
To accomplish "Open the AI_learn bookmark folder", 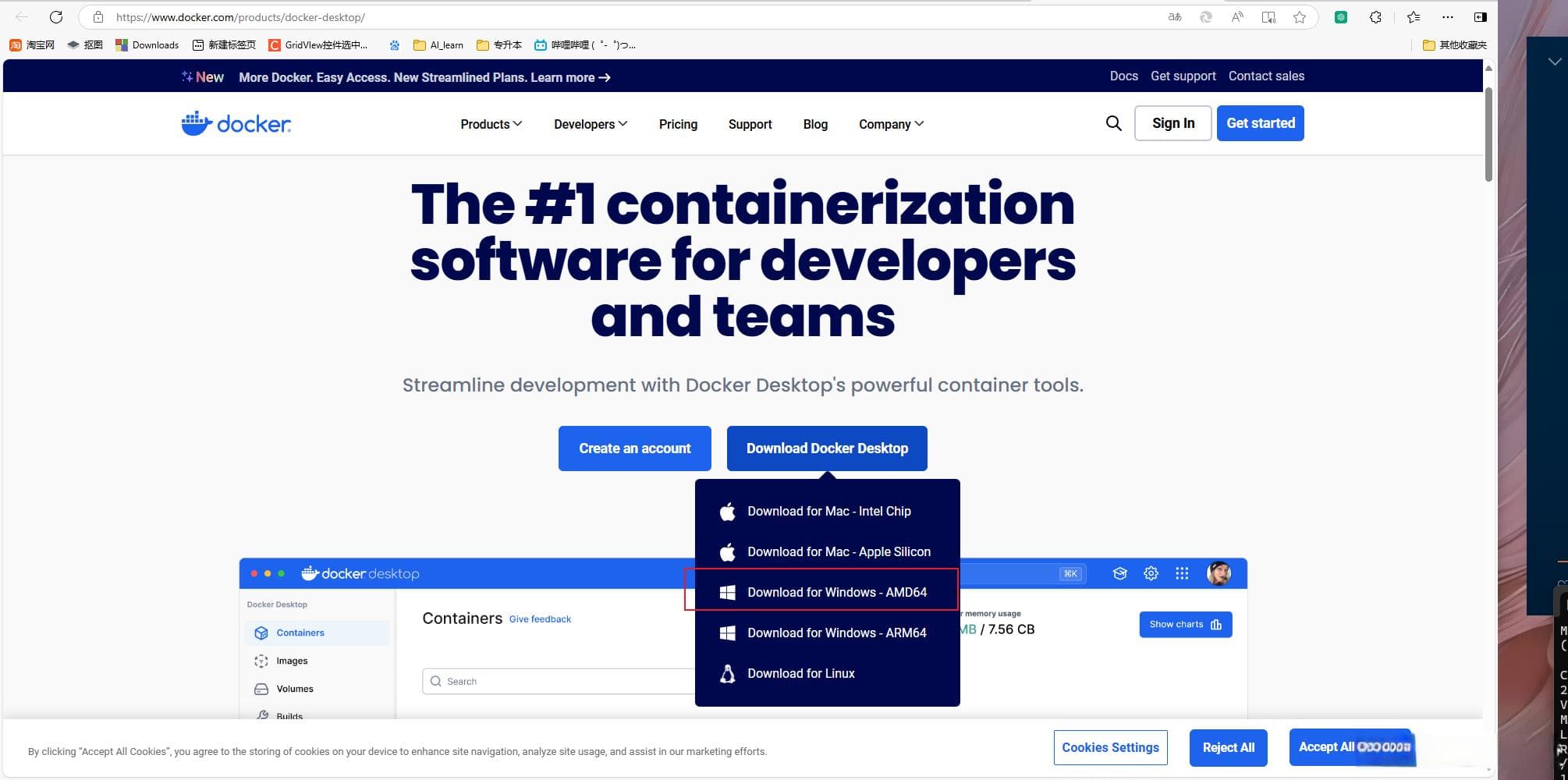I will [438, 45].
